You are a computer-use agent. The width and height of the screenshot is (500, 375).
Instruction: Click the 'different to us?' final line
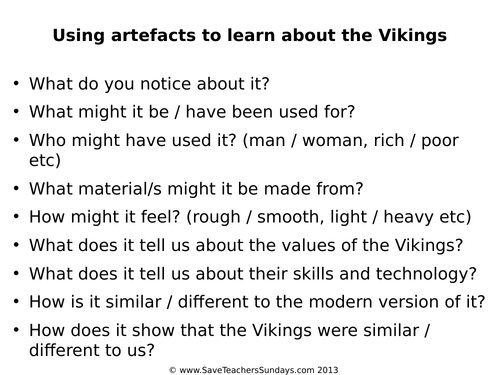tap(92, 350)
